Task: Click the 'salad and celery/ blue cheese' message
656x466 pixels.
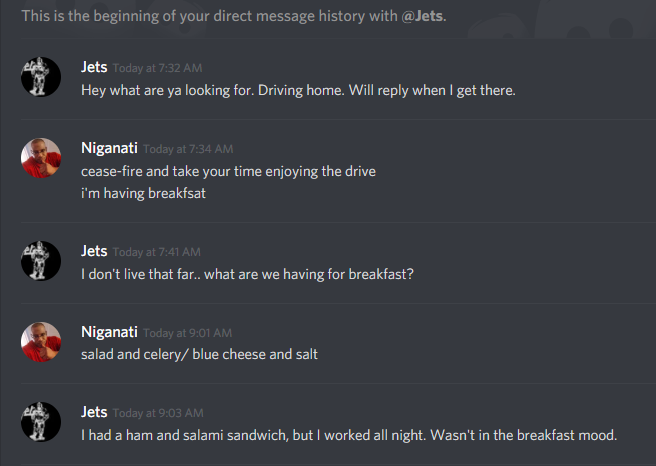Action: click(x=199, y=354)
